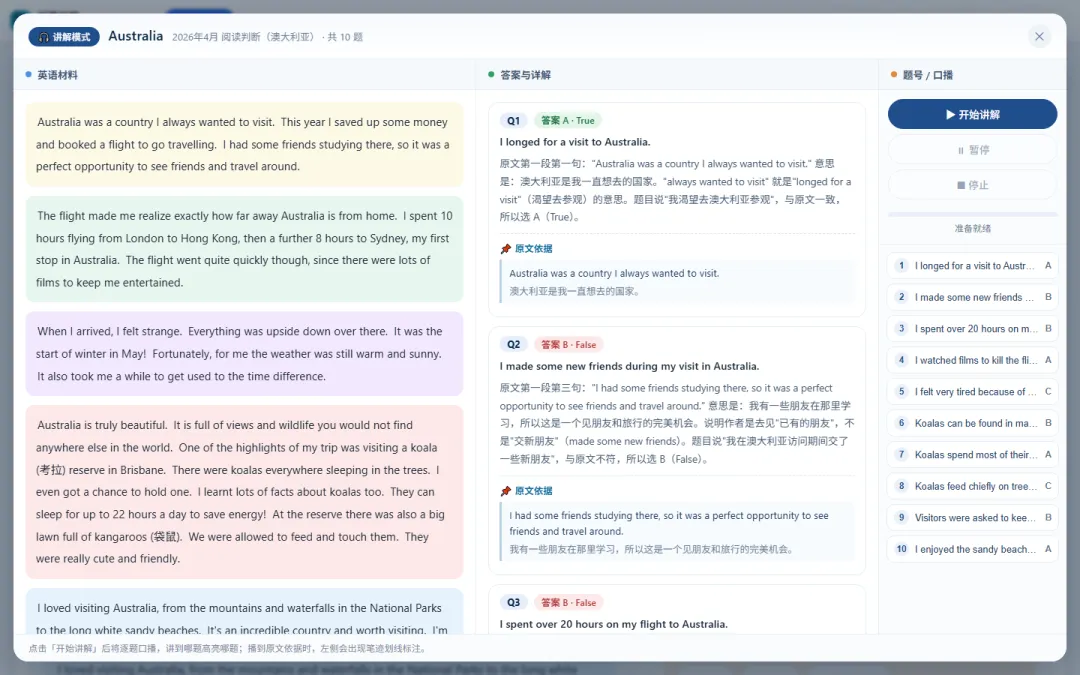Select question 1 'I longed for a visit' in the question list
This screenshot has height=675, width=1080.
(x=972, y=266)
